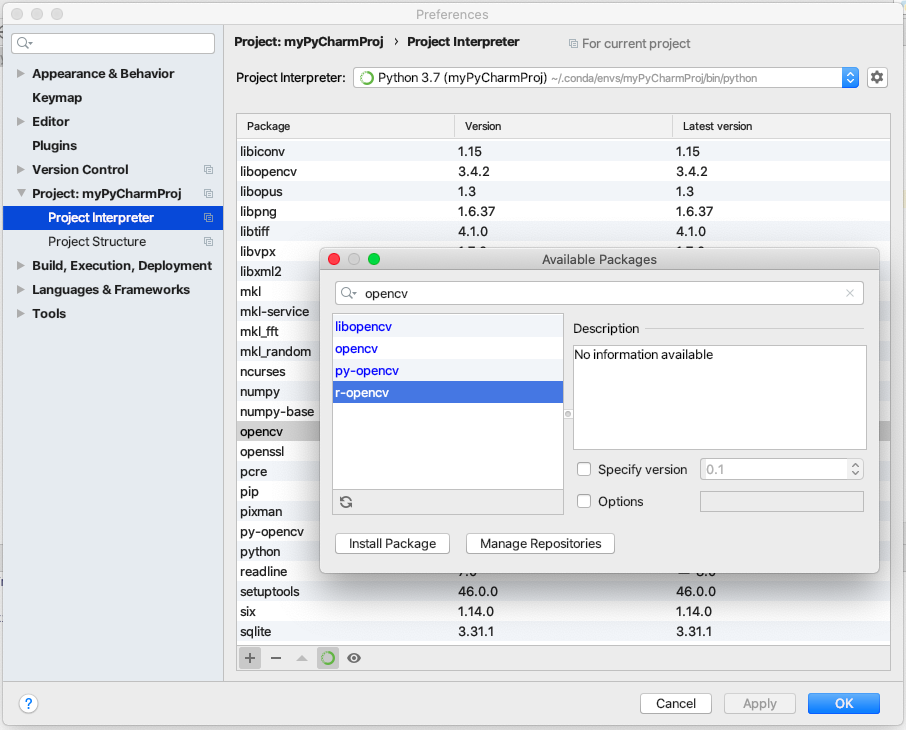Expand Languages & Frameworks section
Screen dimensions: 906x730
pyautogui.click(x=21, y=290)
